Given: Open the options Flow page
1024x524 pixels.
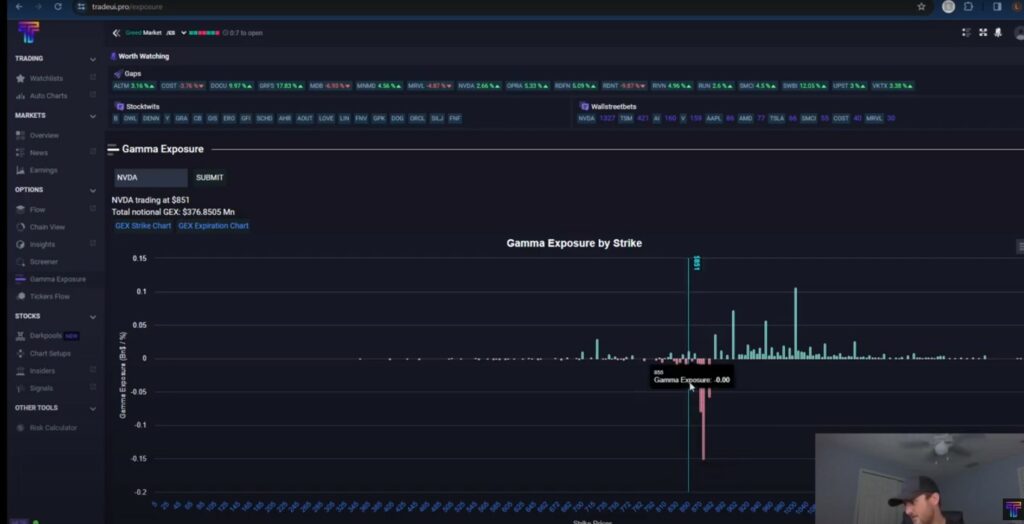Looking at the screenshot, I should tap(37, 210).
